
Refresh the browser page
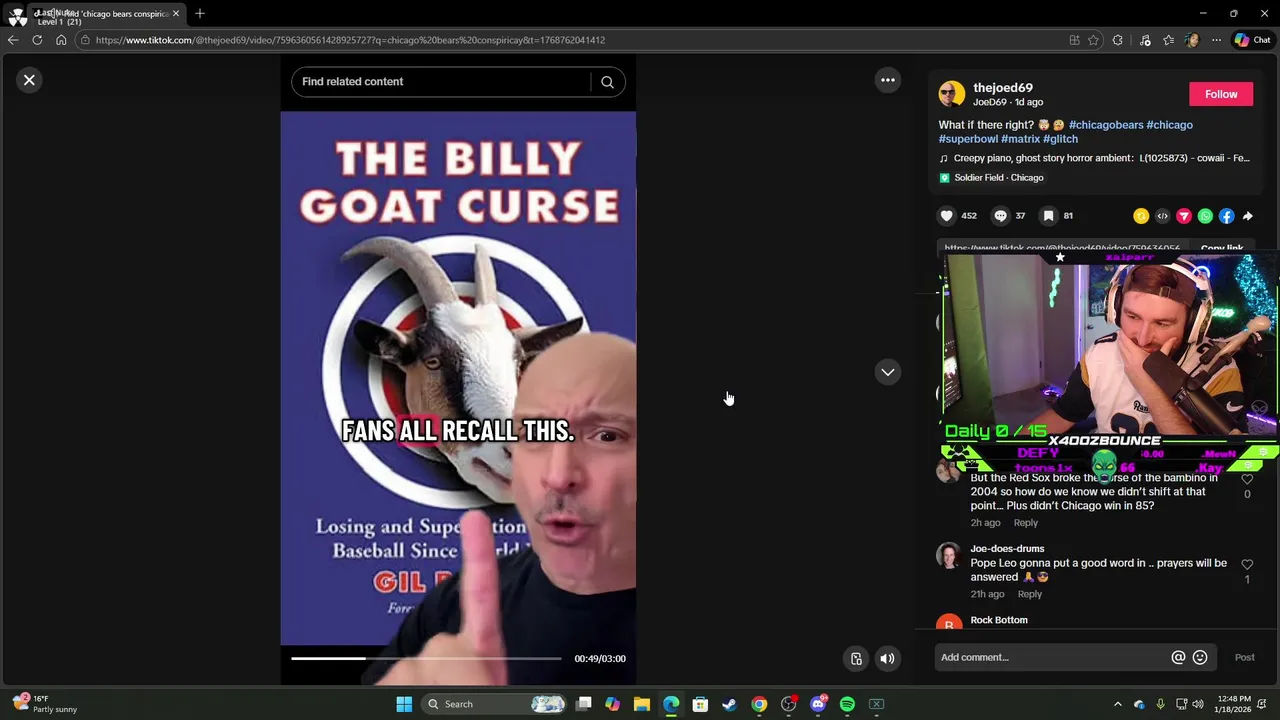tap(37, 40)
